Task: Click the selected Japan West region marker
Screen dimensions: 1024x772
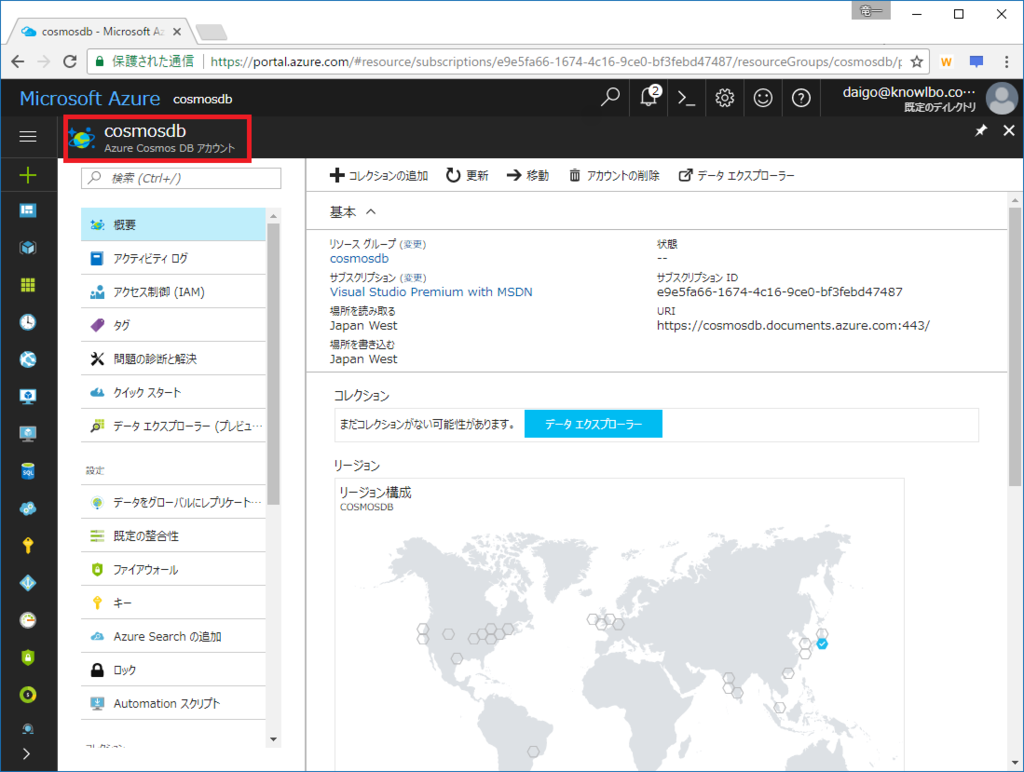Action: pyautogui.click(x=822, y=644)
